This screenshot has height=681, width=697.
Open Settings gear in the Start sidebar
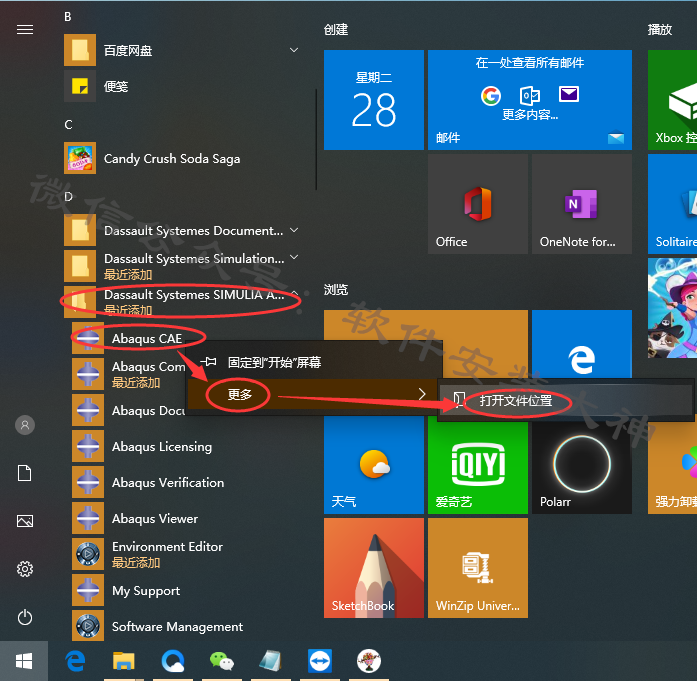(25, 569)
